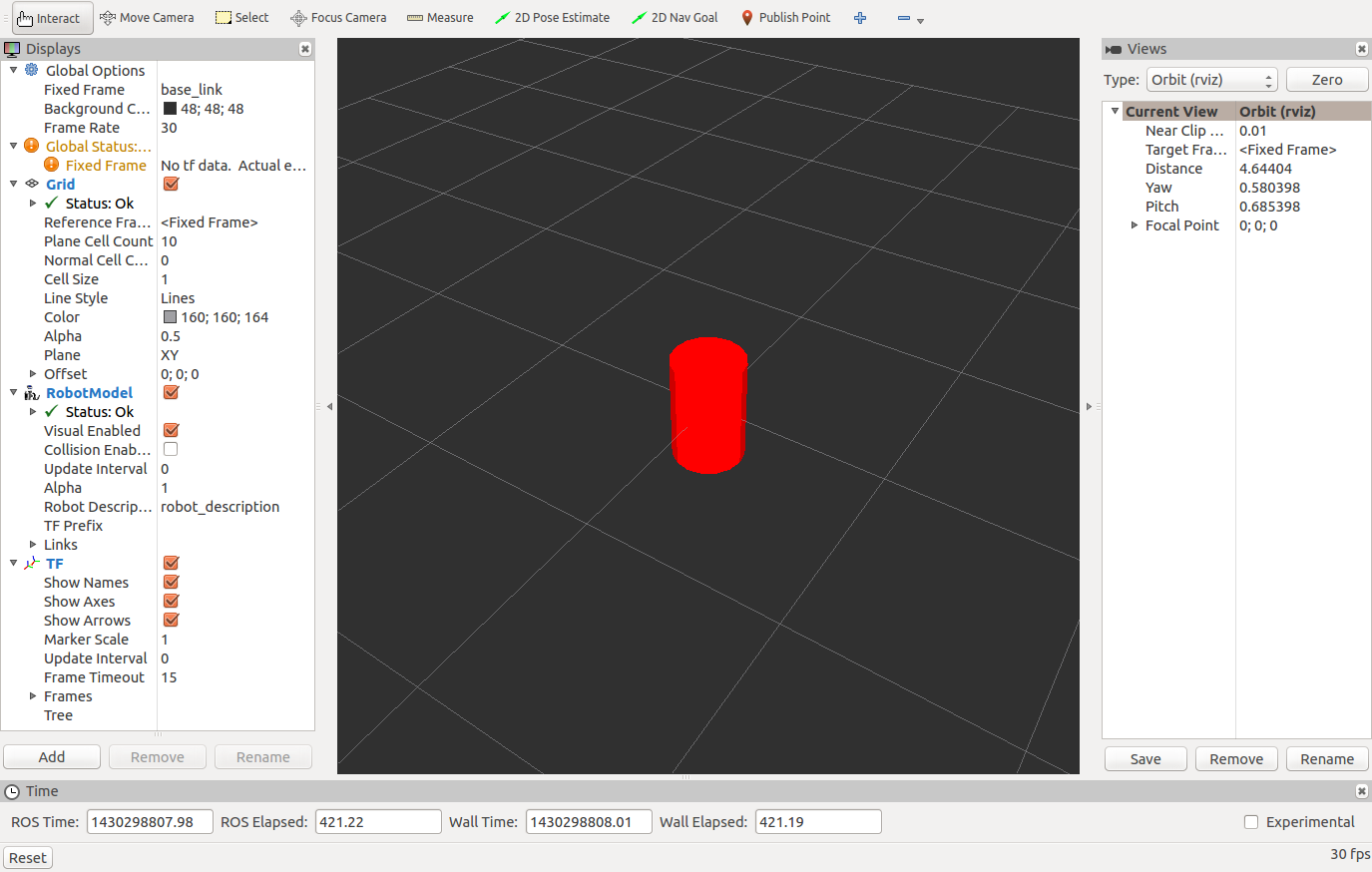The height and width of the screenshot is (872, 1372).
Task: Disable the RobotModel display checkbox
Action: click(x=171, y=392)
